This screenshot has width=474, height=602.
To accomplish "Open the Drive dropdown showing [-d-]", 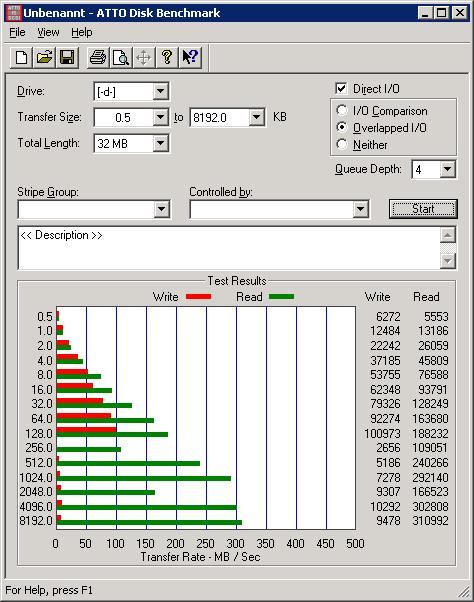I will click(160, 91).
